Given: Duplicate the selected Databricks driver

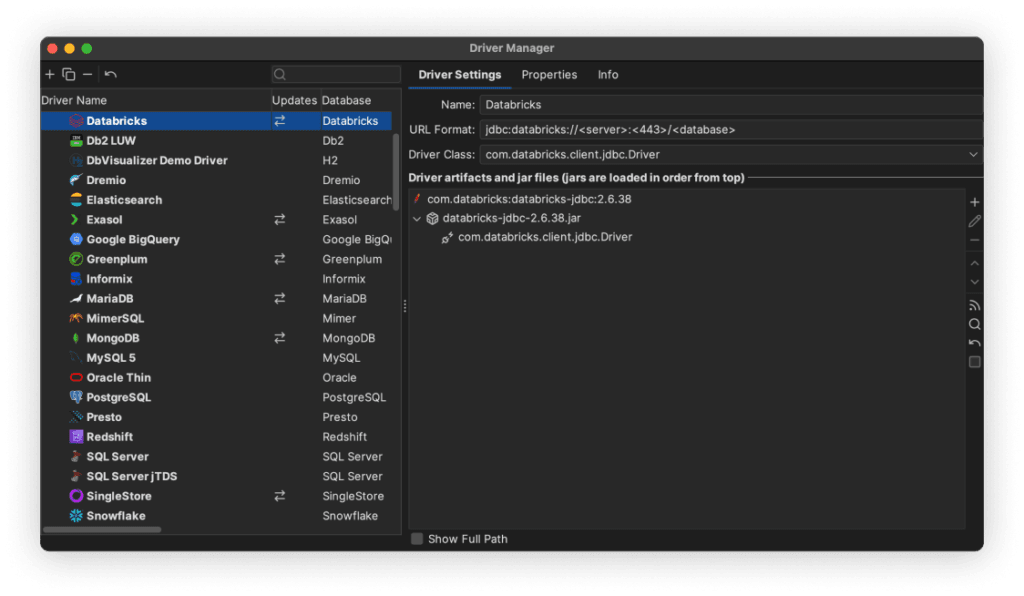Looking at the screenshot, I should pyautogui.click(x=68, y=74).
